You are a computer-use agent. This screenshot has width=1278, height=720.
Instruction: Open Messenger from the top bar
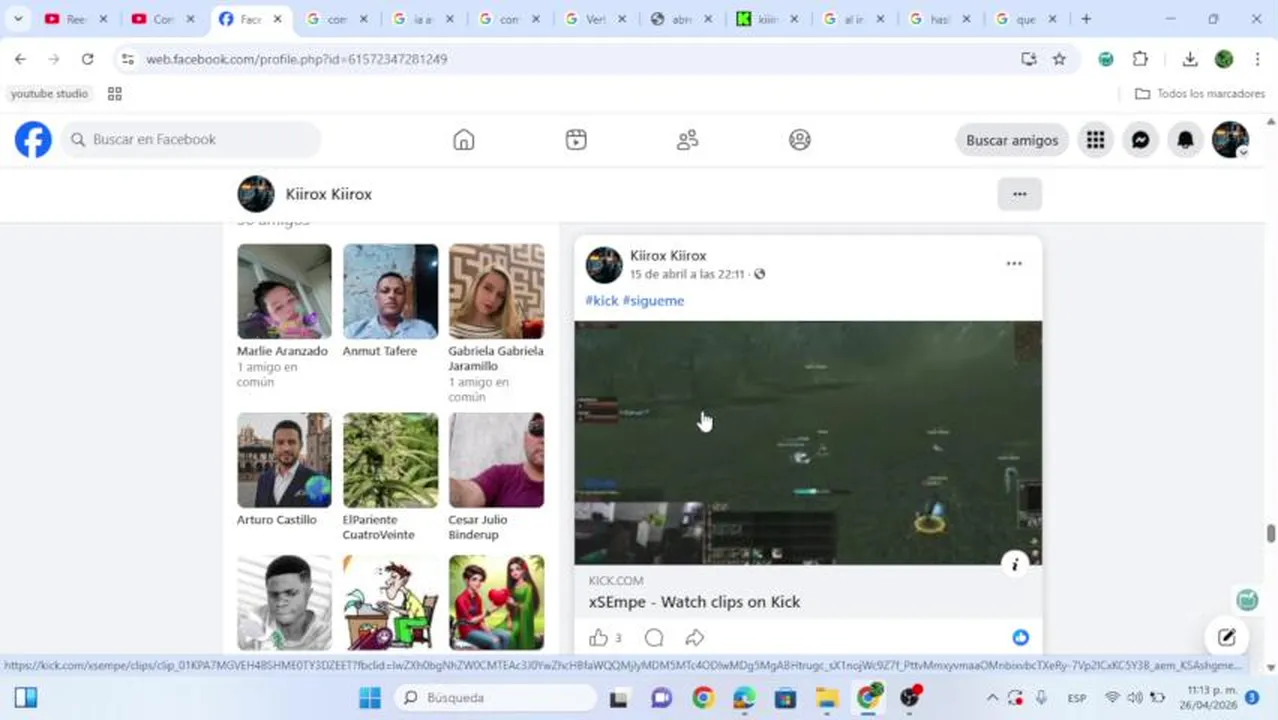point(1140,140)
